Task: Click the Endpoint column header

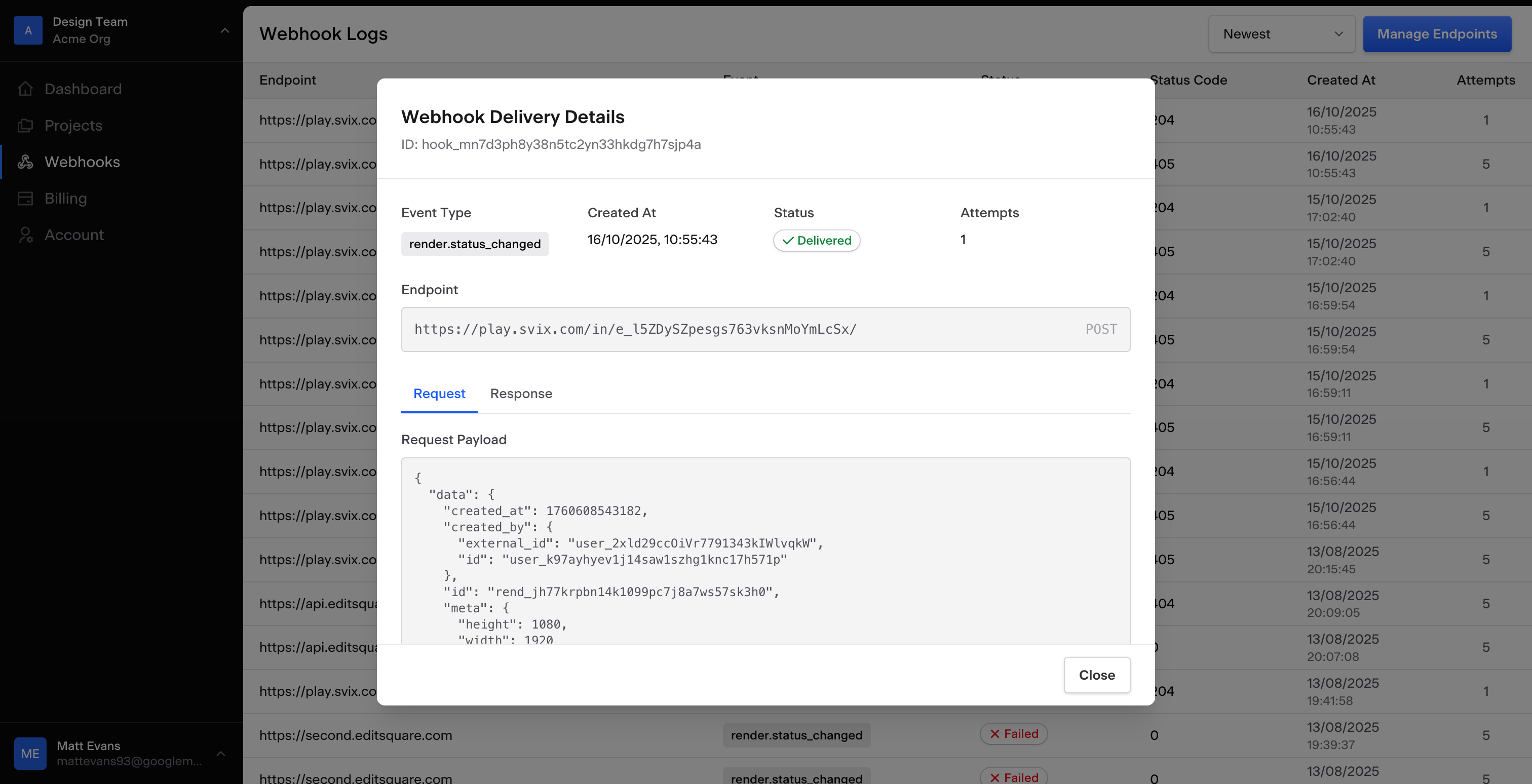Action: point(287,80)
